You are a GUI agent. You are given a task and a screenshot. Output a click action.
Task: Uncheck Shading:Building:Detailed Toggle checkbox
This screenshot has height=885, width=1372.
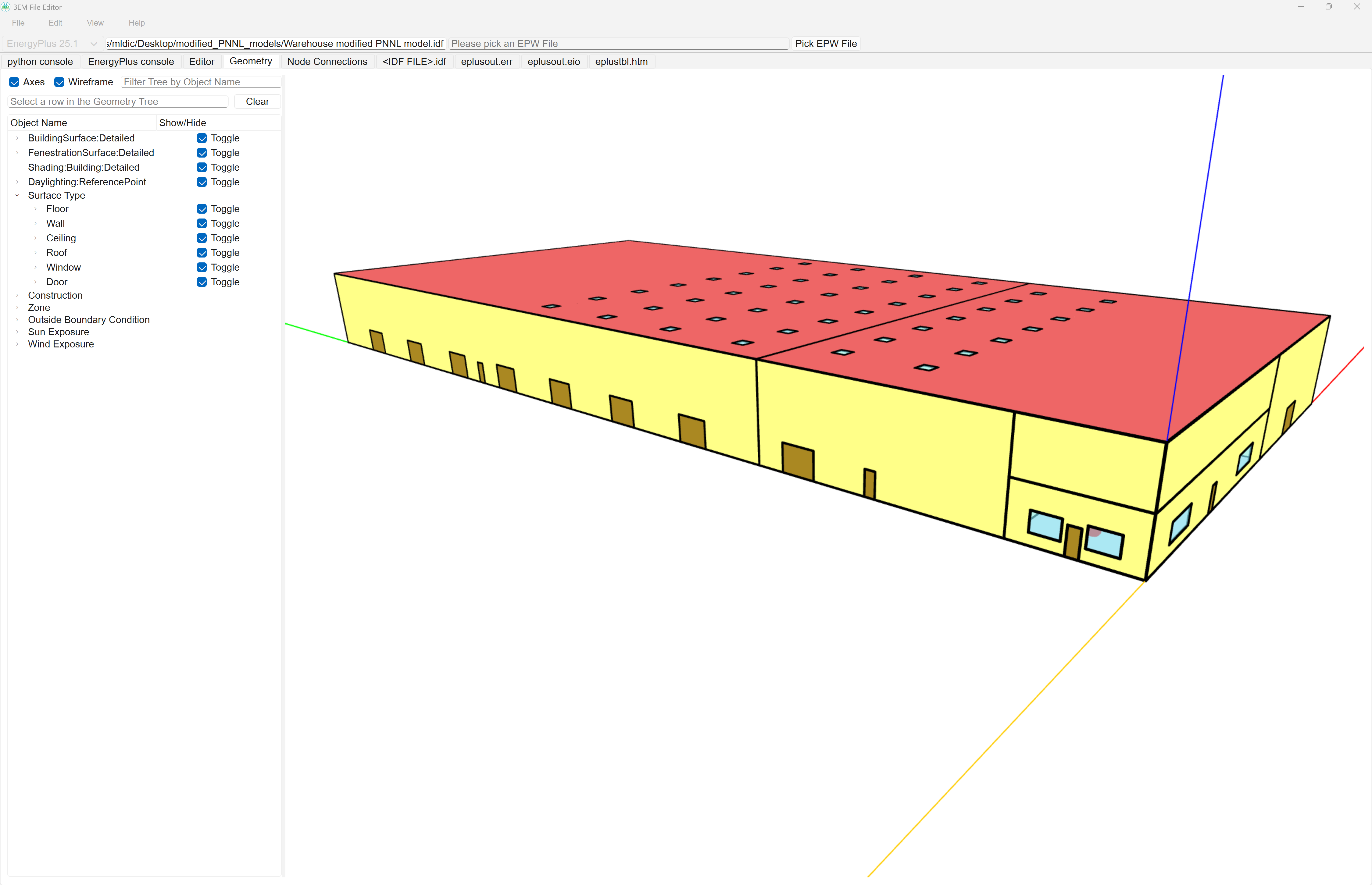pyautogui.click(x=202, y=167)
